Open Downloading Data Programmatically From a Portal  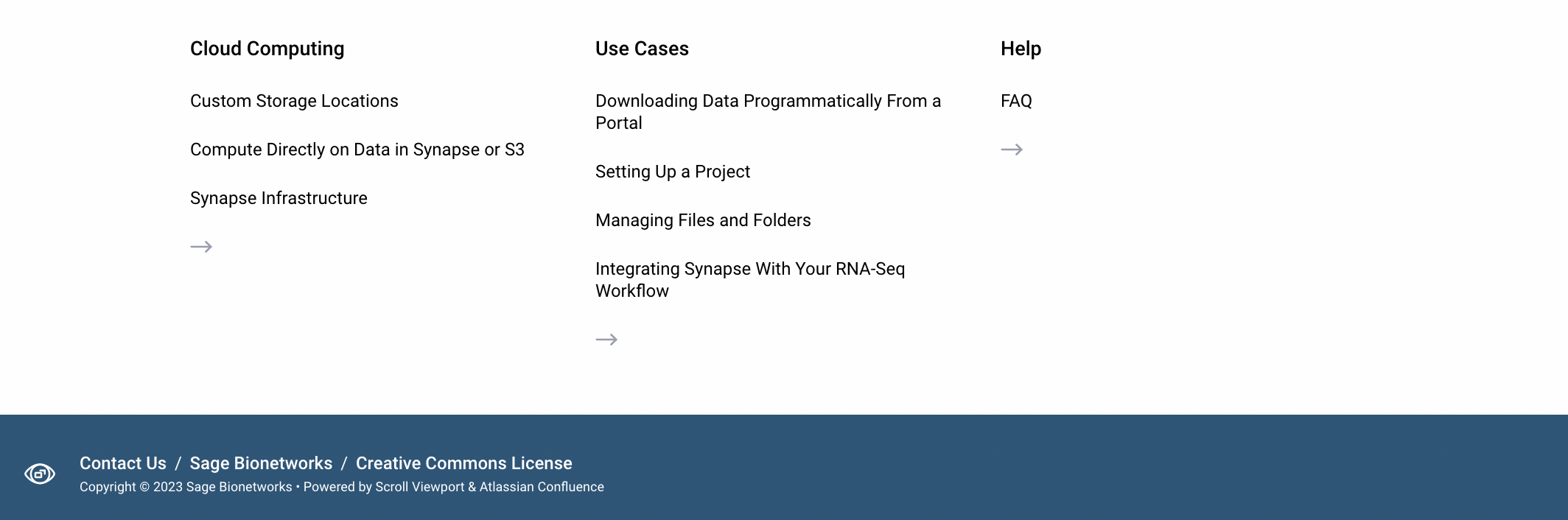768,112
